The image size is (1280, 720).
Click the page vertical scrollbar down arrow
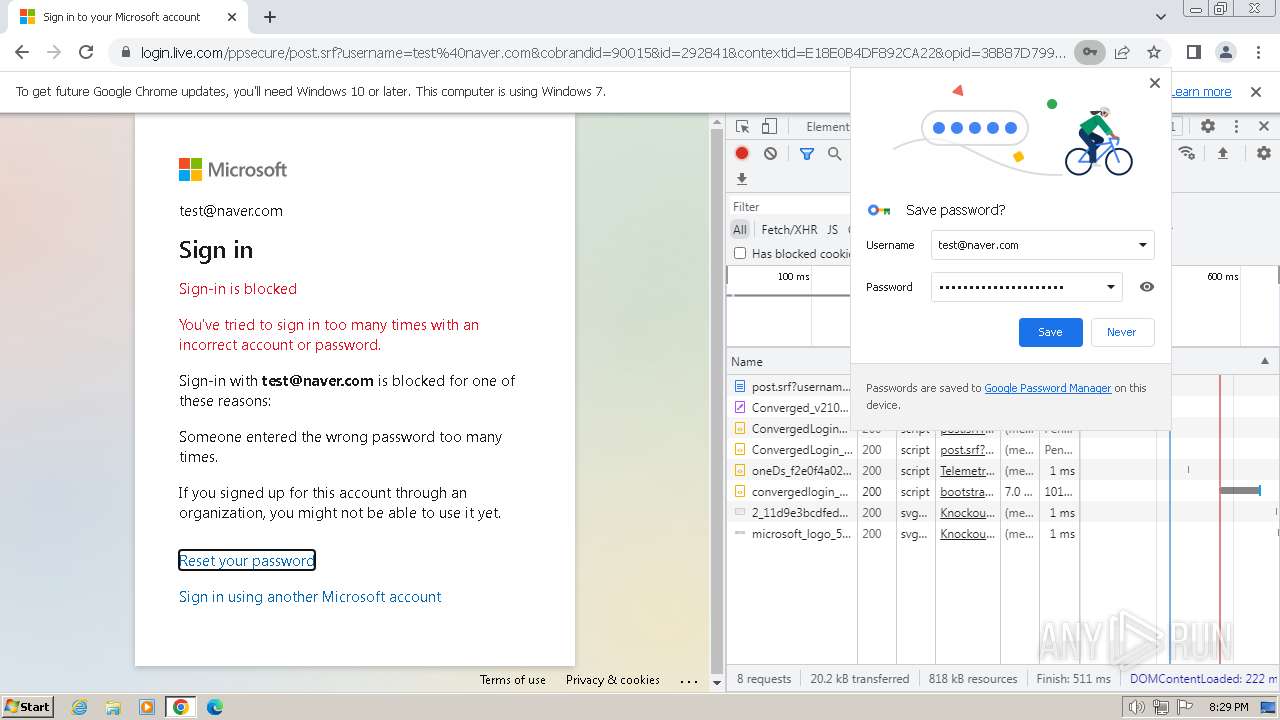716,683
